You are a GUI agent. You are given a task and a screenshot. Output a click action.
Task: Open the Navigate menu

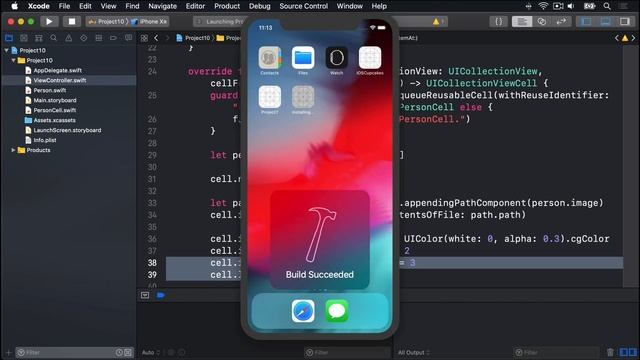[162, 6]
